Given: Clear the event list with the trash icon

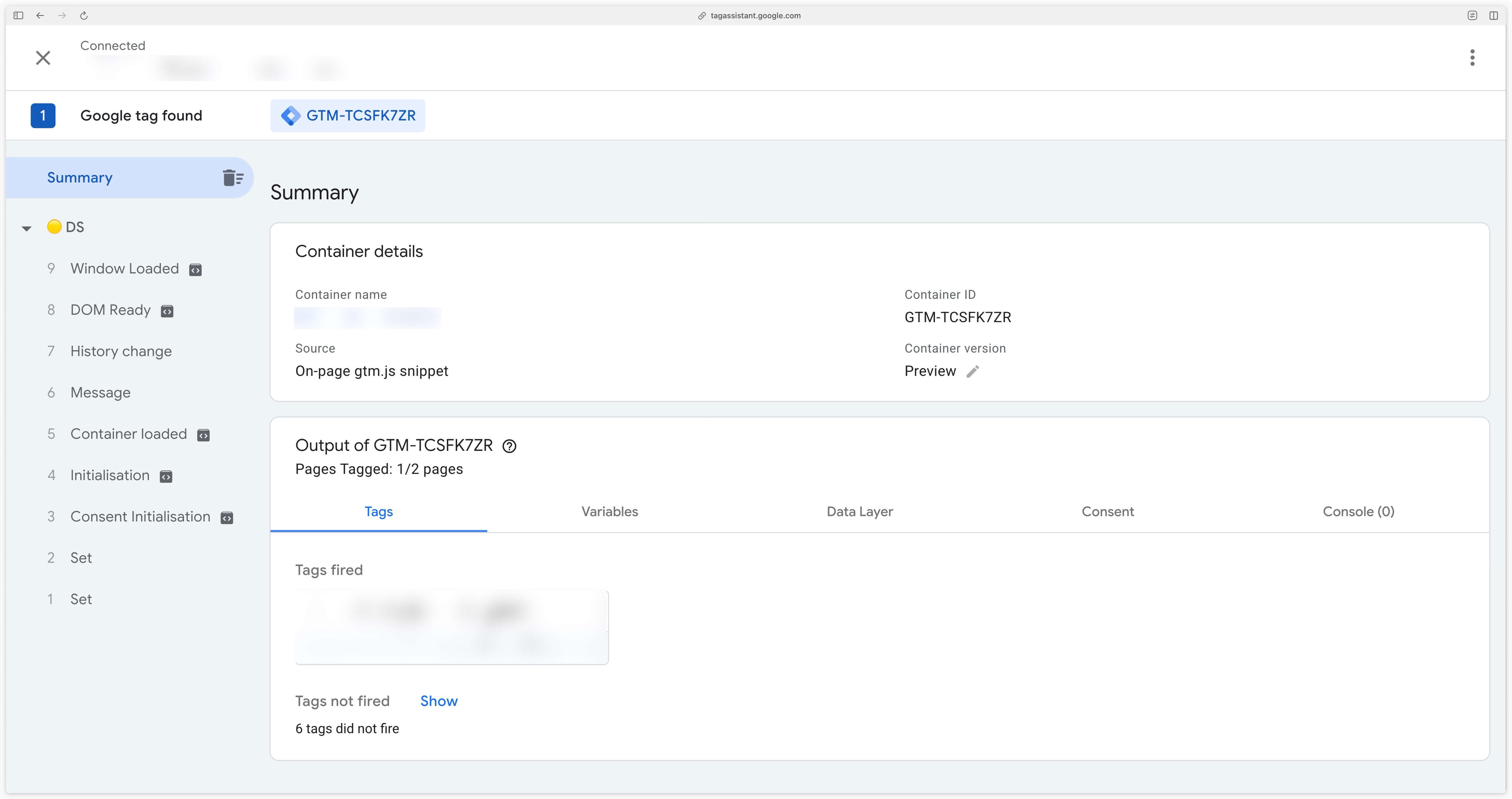Looking at the screenshot, I should coord(233,177).
